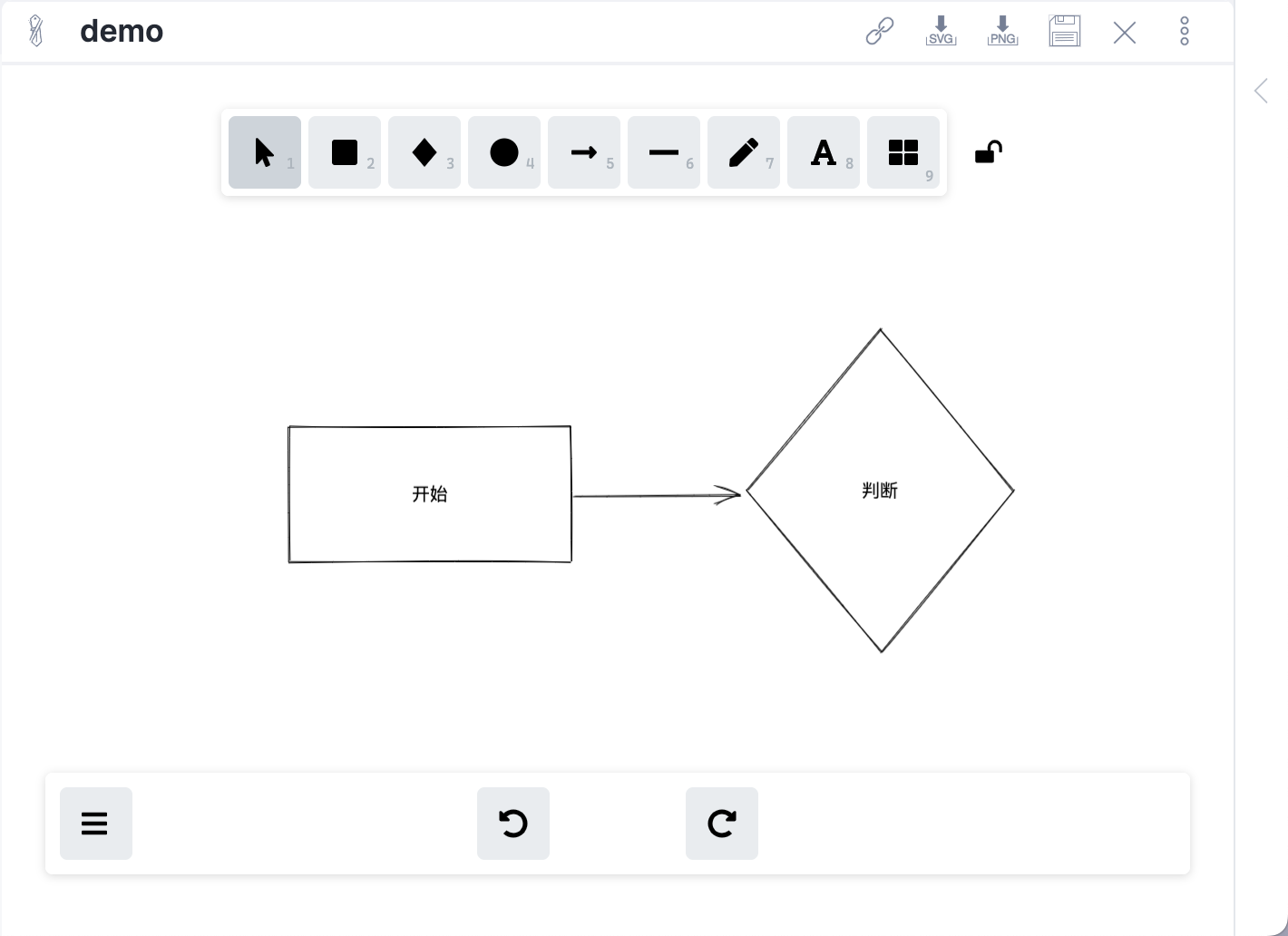Open the three-dot more options menu

pos(1185,31)
